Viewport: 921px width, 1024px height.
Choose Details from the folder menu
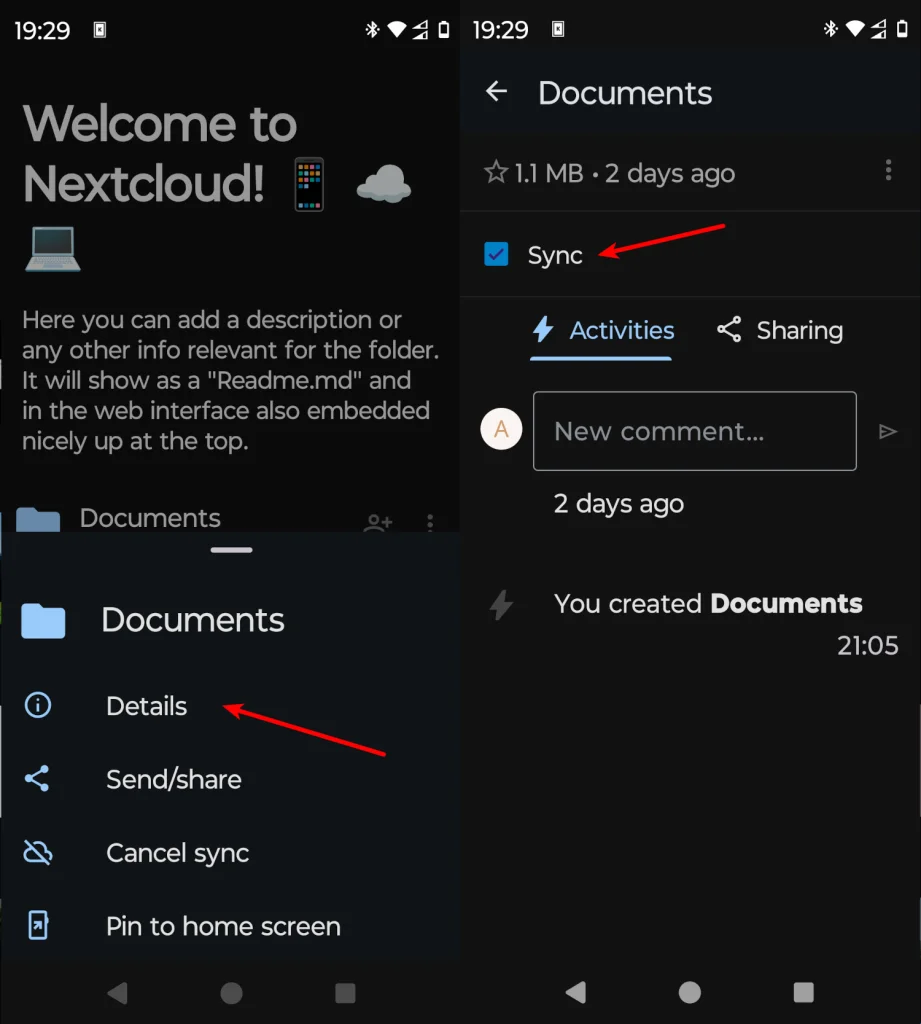pyautogui.click(x=146, y=705)
